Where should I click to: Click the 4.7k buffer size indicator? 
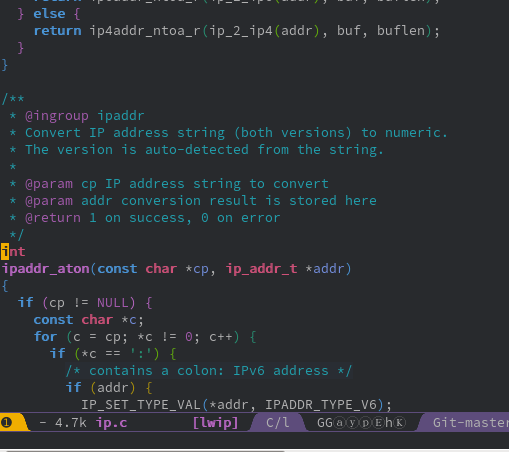71,423
